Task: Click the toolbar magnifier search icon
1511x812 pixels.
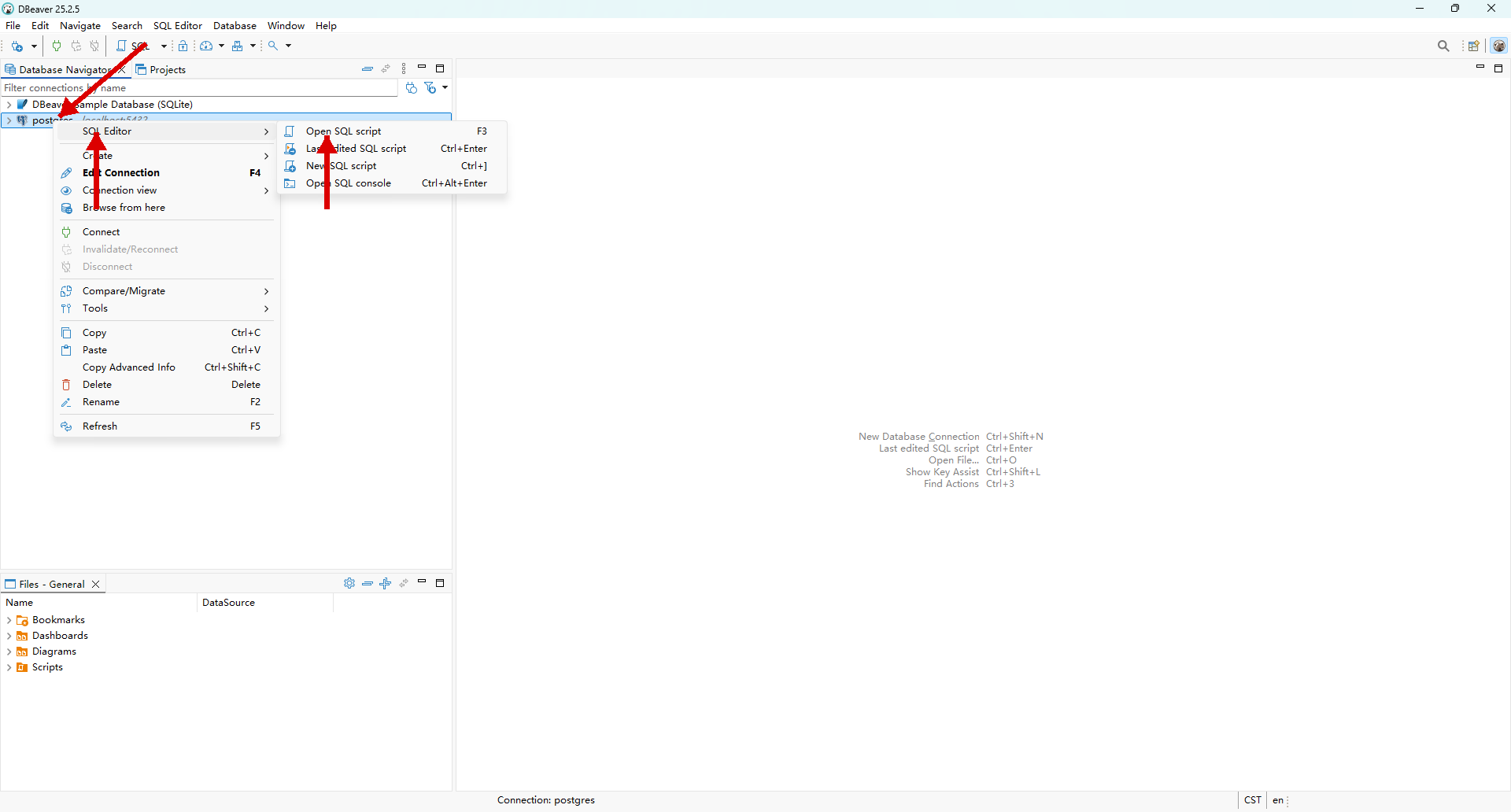Action: [x=273, y=46]
